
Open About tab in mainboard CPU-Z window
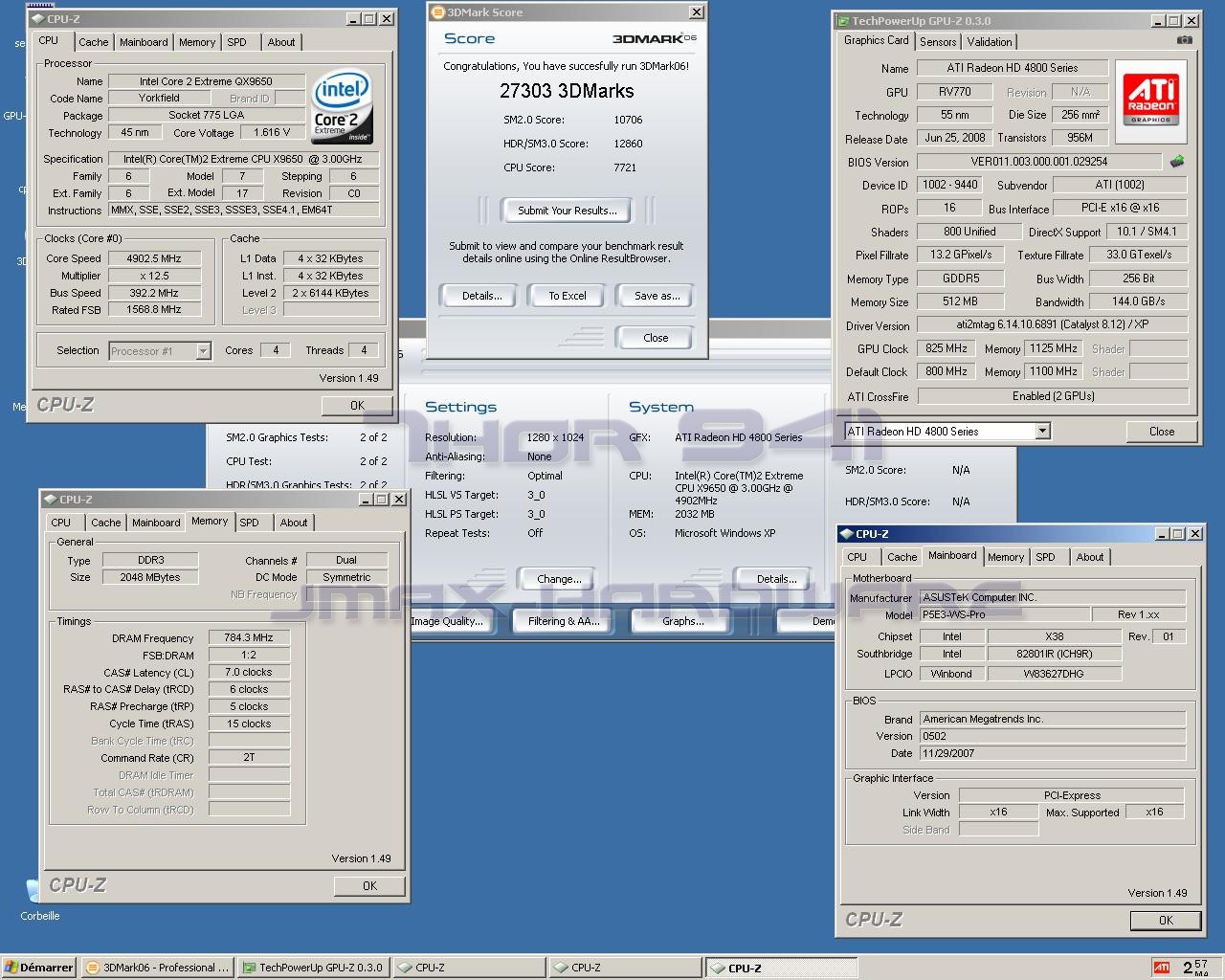point(1090,557)
